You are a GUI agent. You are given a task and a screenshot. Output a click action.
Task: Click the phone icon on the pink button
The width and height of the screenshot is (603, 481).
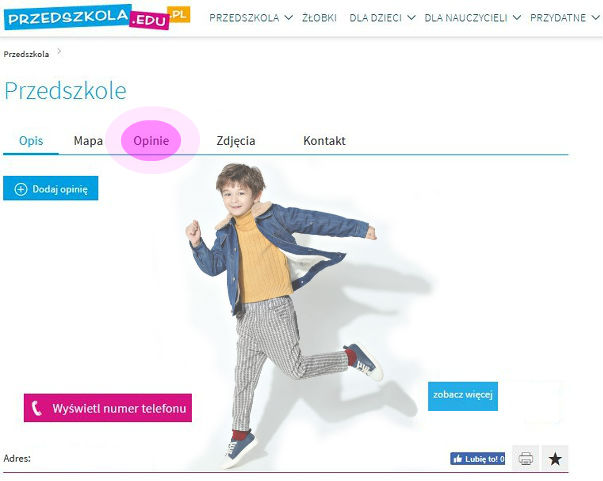37,408
